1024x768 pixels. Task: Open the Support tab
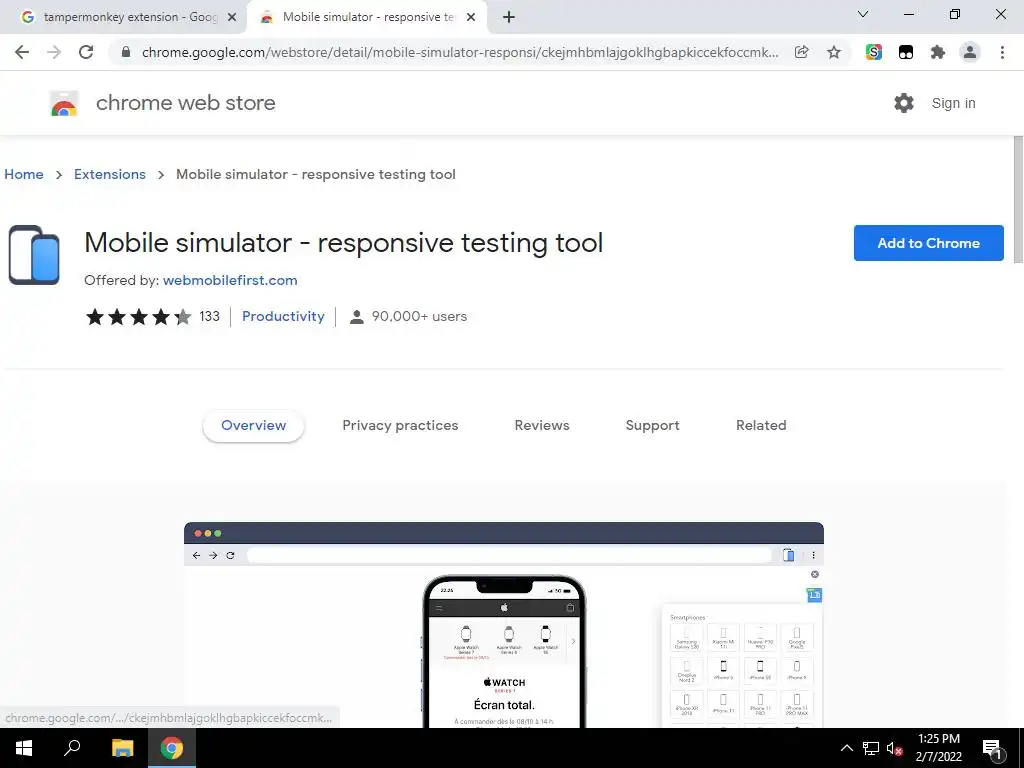click(x=652, y=425)
